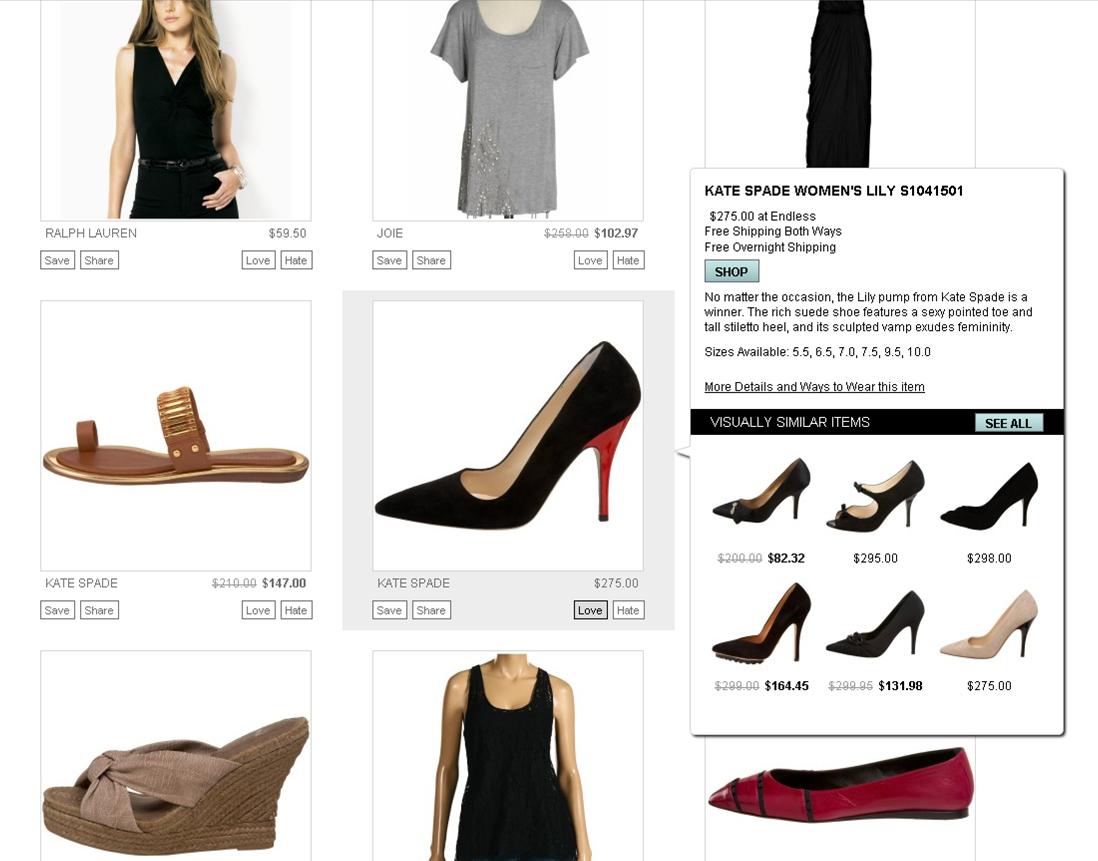Click the SHOP button in product popup
1098x861 pixels.
click(x=731, y=271)
